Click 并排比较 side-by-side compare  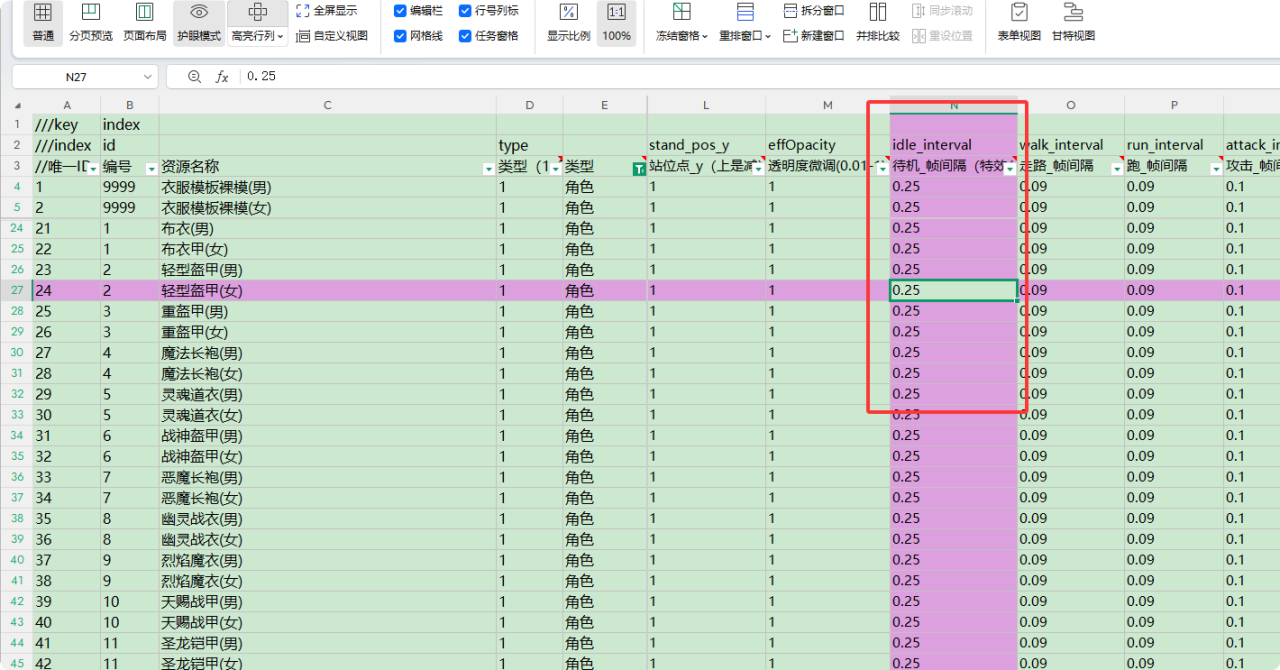click(x=878, y=23)
